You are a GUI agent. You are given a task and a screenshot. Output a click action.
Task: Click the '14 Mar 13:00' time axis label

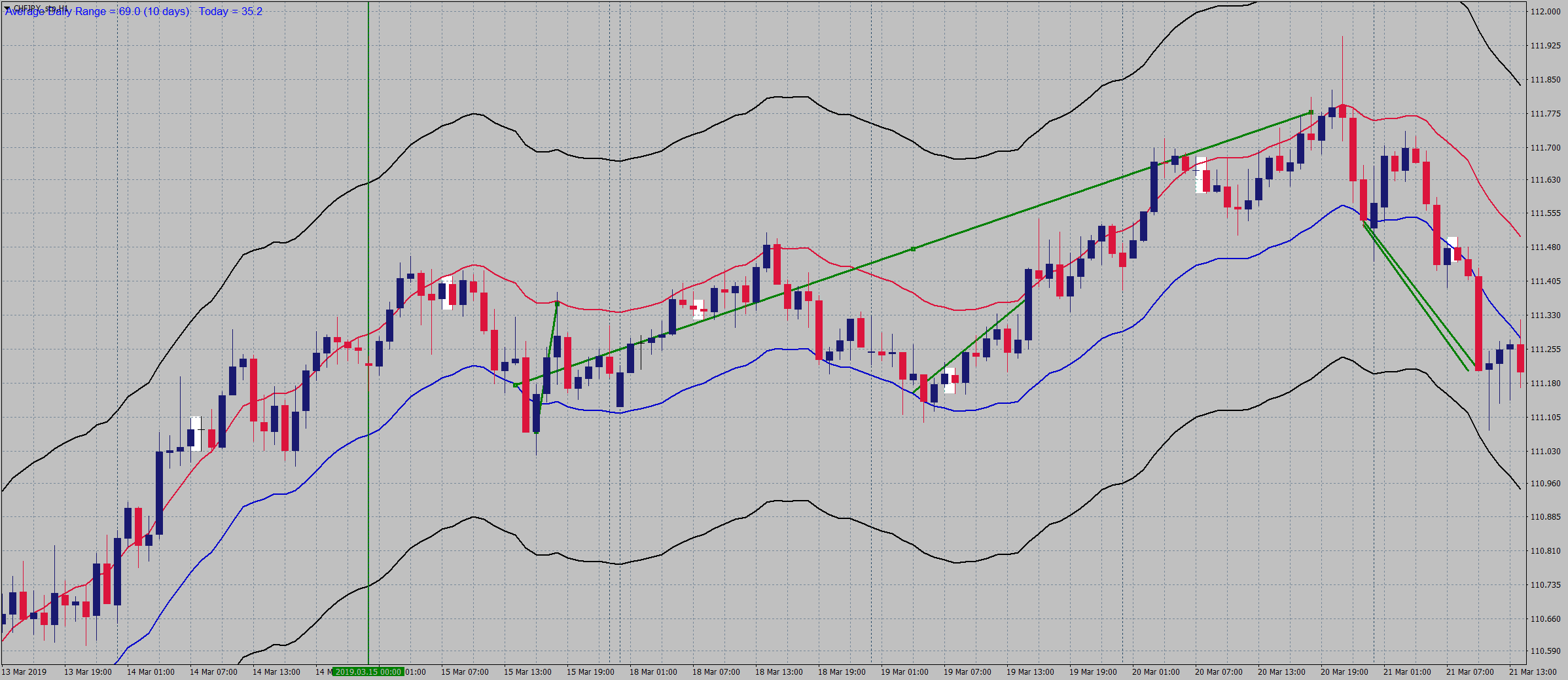[x=276, y=672]
